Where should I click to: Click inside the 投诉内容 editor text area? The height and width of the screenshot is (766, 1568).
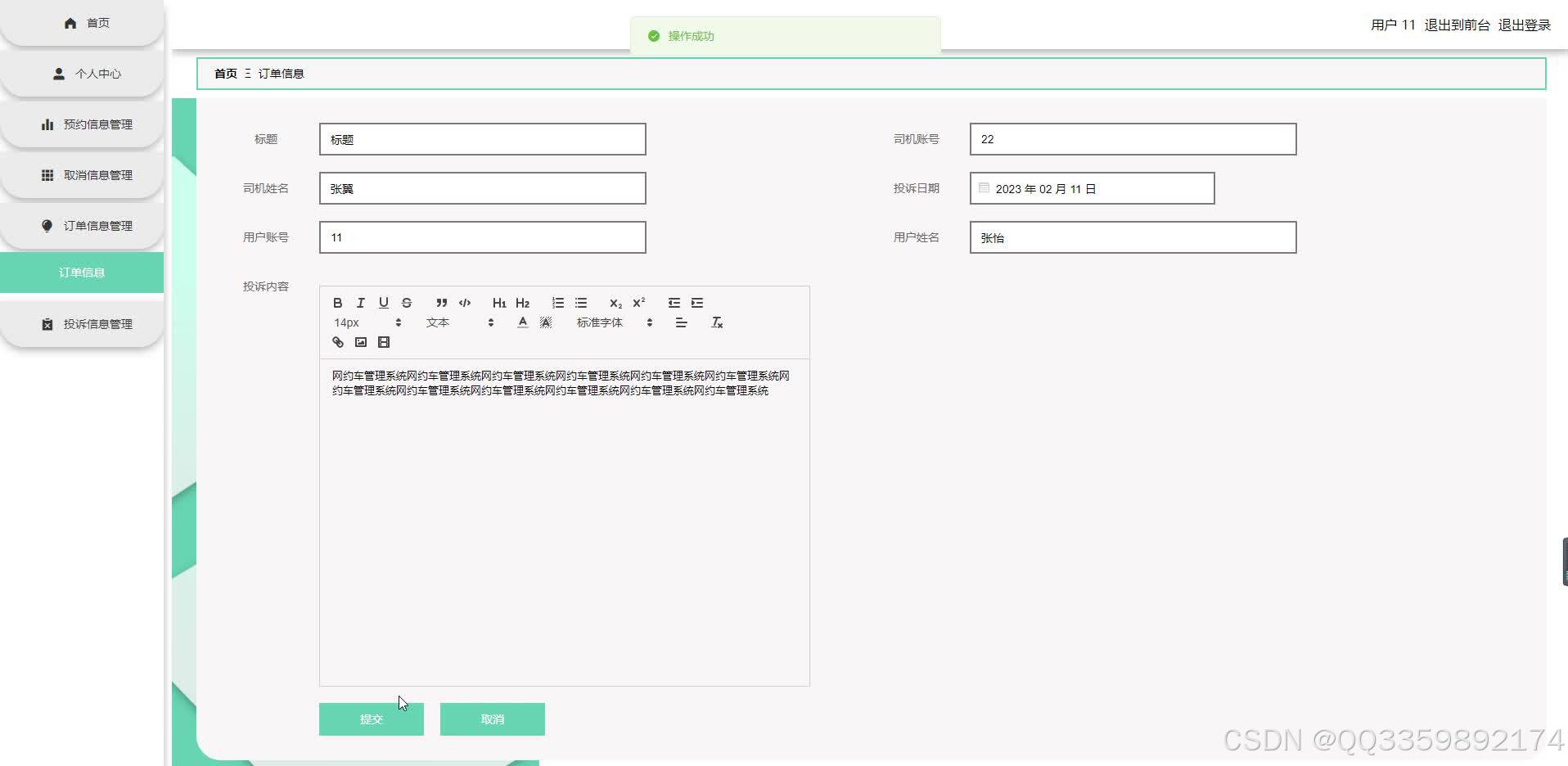565,522
